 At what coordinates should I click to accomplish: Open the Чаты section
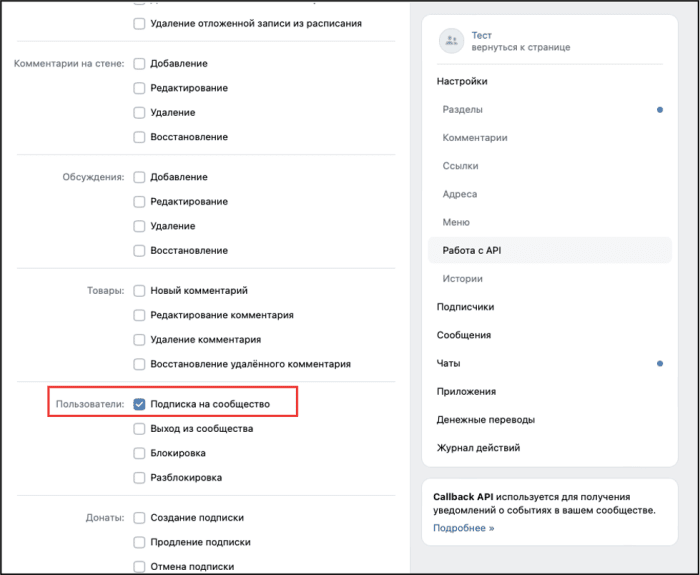point(448,363)
